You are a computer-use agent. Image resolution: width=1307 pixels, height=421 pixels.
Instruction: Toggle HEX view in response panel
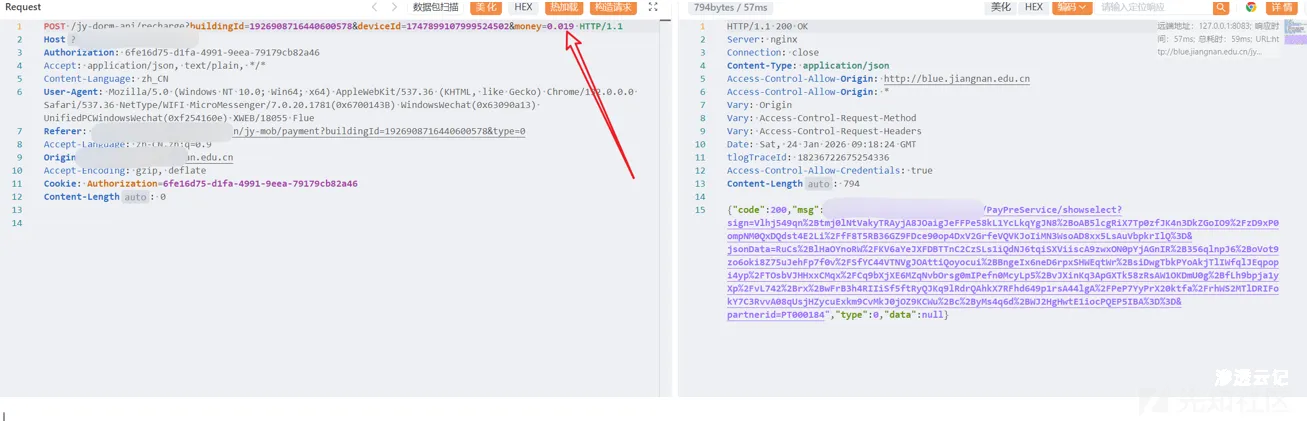coord(1033,7)
